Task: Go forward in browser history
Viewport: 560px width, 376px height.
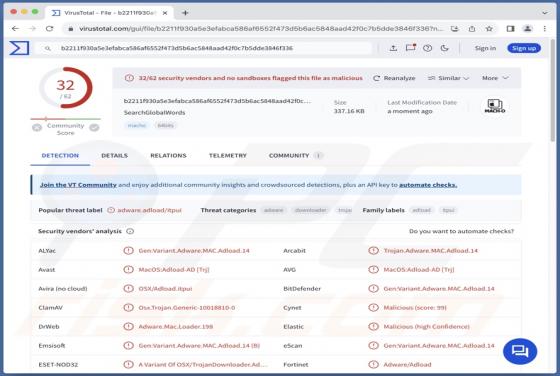Action: click(x=32, y=29)
